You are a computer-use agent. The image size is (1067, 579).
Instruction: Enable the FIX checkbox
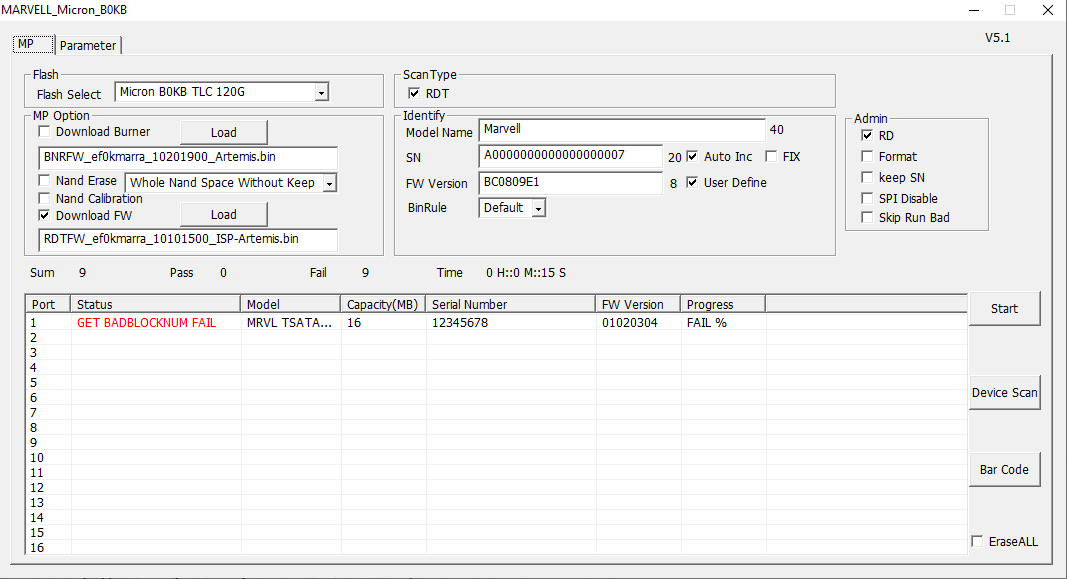pos(771,156)
